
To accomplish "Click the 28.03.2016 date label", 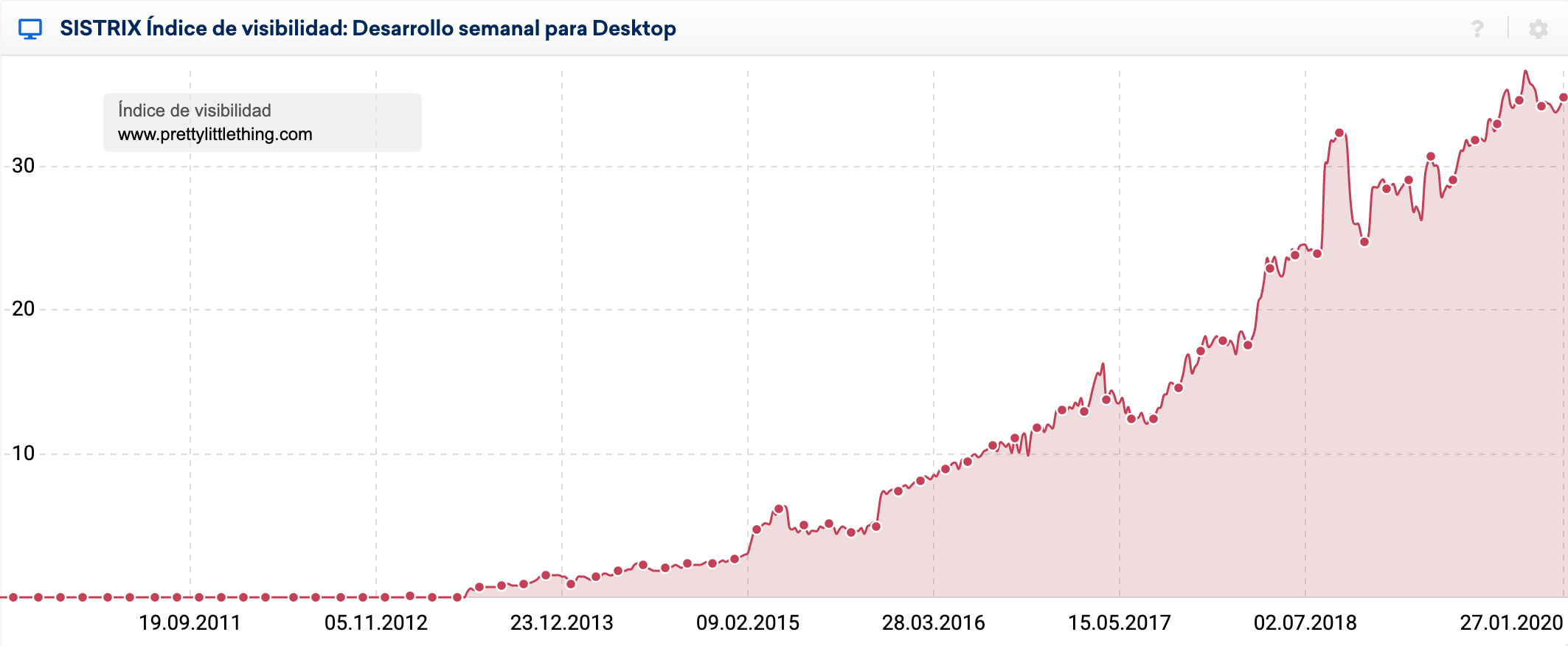I will [934, 623].
